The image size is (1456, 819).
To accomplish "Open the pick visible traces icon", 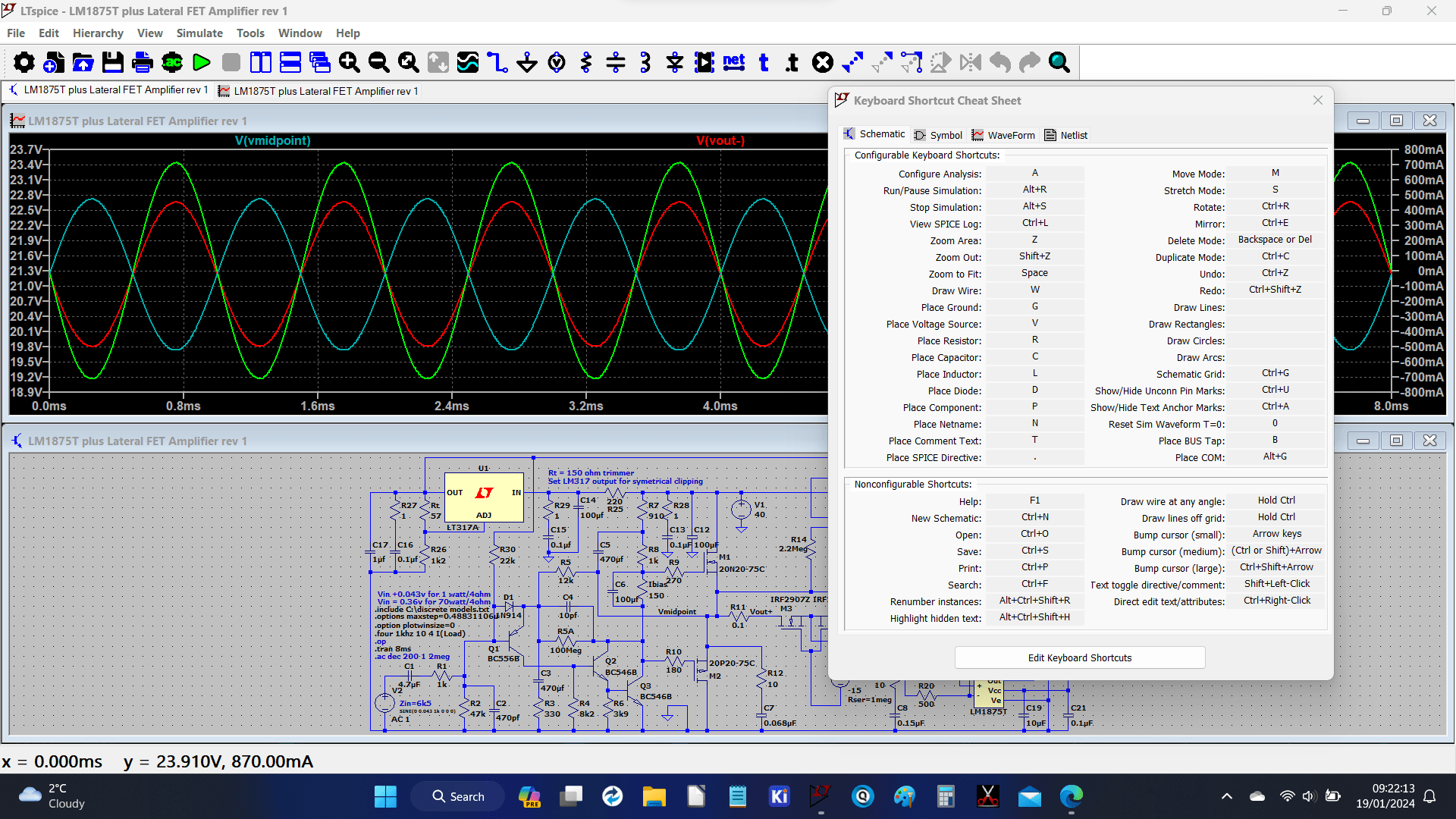I will tap(468, 62).
